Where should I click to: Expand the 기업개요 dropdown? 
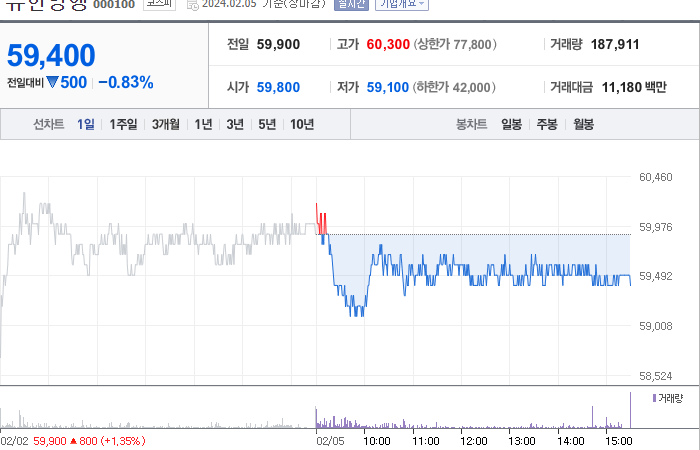pos(402,4)
